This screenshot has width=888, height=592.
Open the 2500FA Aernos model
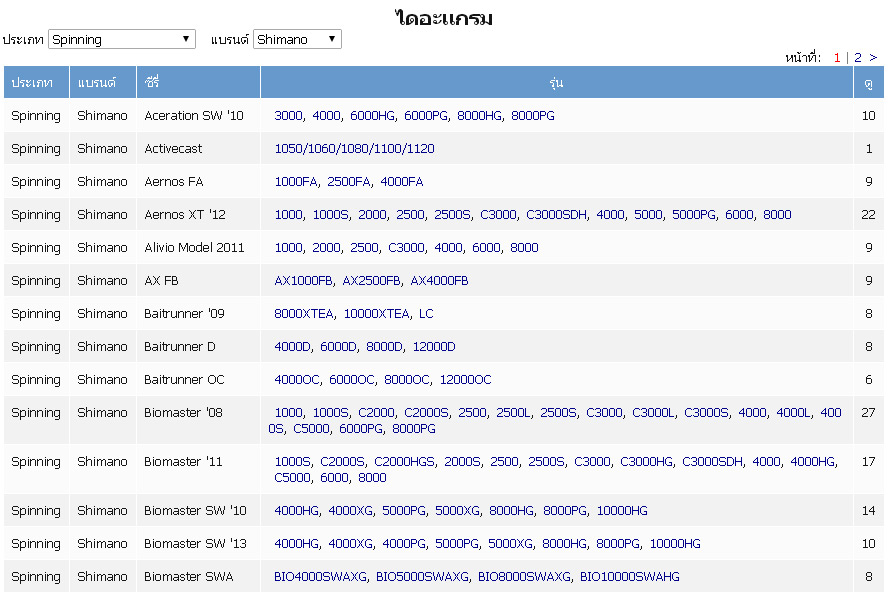[349, 181]
